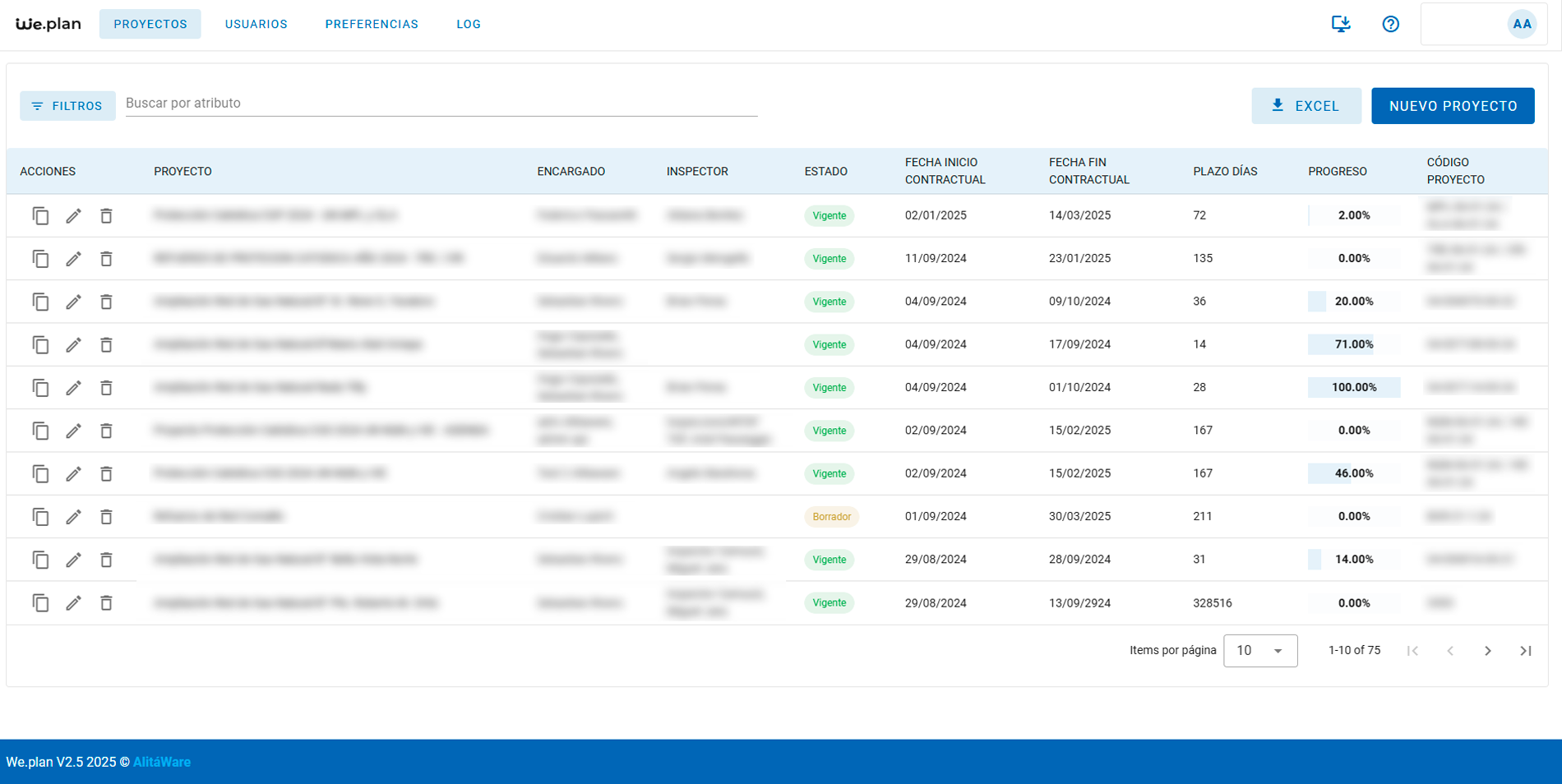Viewport: 1562px width, 784px height.
Task: Duplicate the project with 71.00% progress
Action: coord(40,345)
